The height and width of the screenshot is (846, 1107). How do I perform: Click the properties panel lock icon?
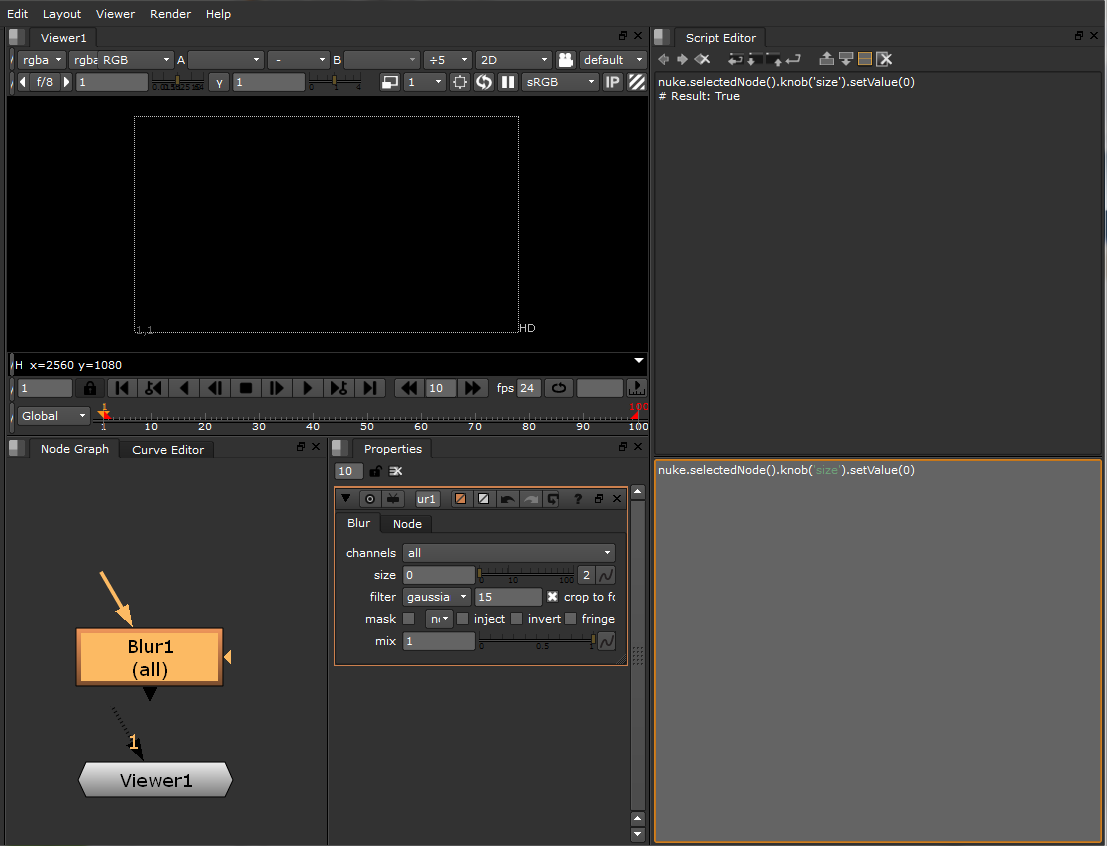click(376, 471)
